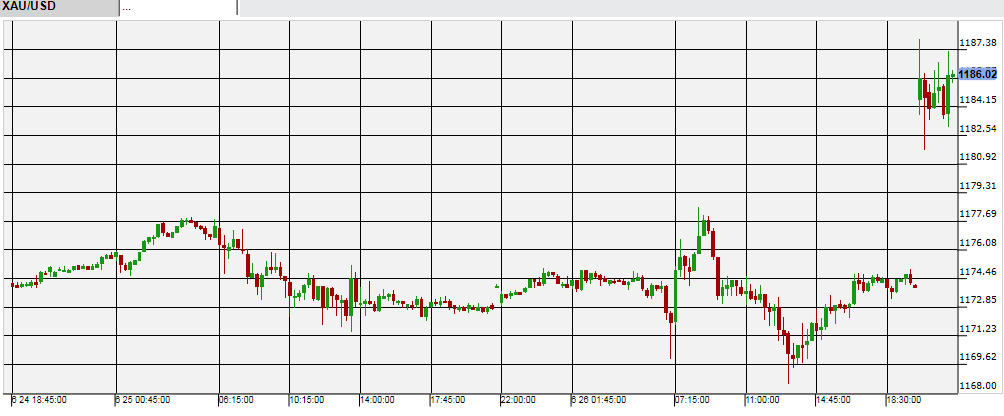Select the 1187.38 price axis label

[975, 43]
